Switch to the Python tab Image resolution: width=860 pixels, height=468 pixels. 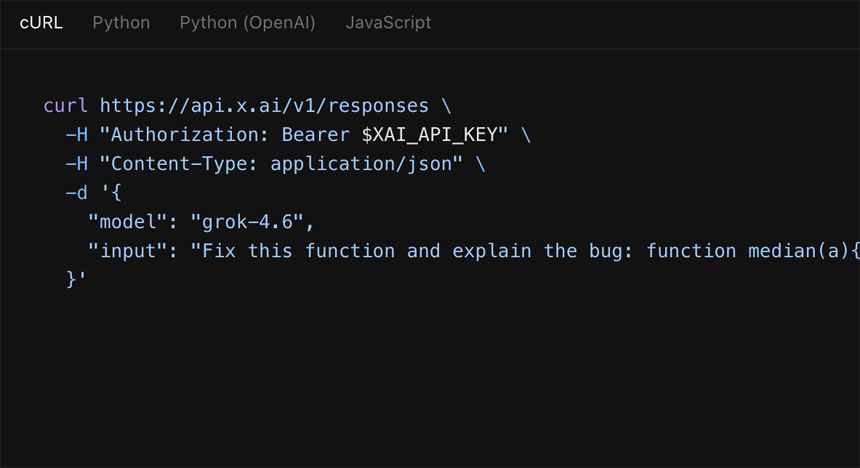point(121,22)
